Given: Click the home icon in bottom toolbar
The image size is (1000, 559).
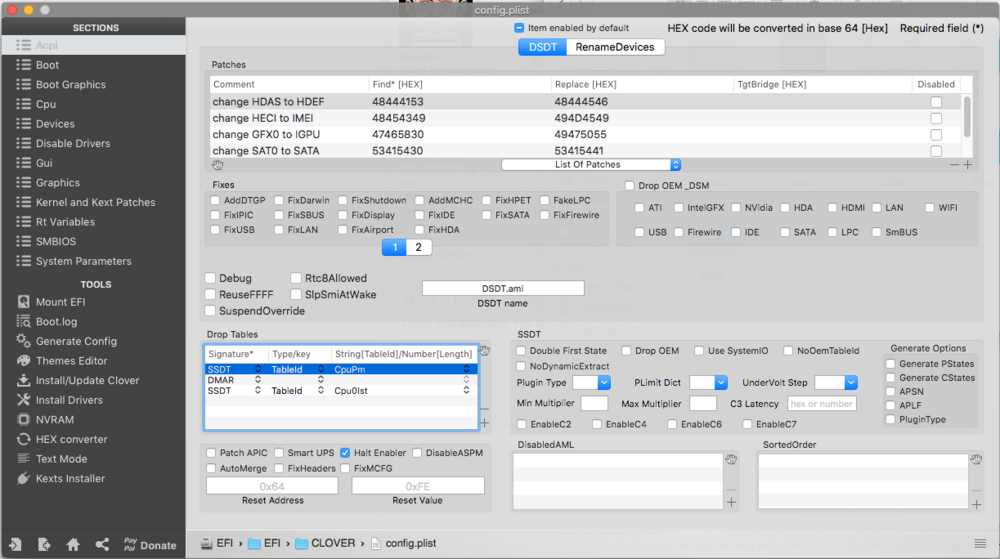Looking at the screenshot, I should [73, 545].
